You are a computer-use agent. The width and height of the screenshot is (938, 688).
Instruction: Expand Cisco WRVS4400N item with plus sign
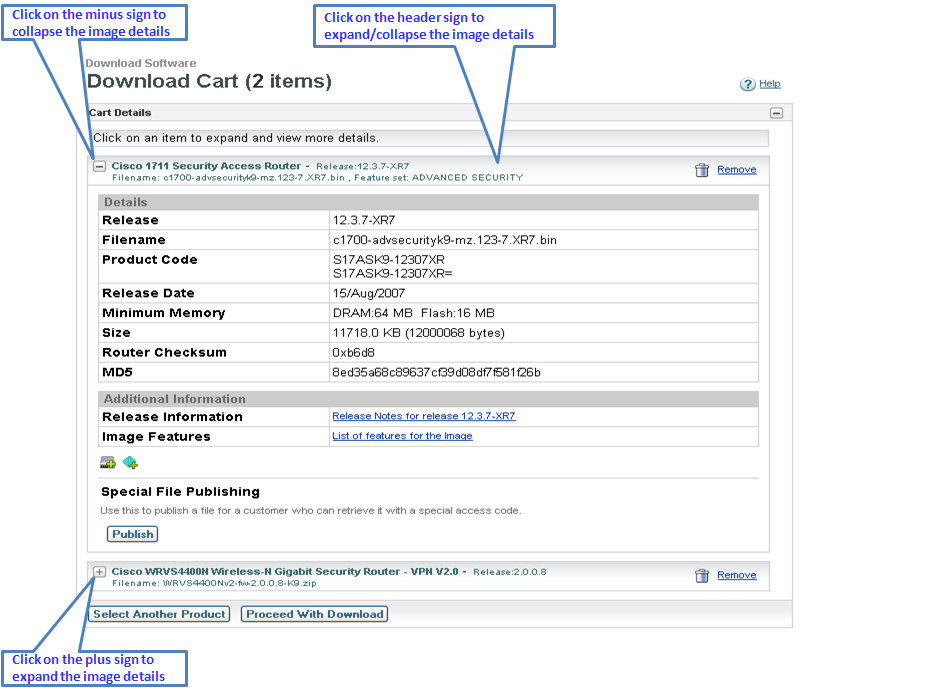99,572
